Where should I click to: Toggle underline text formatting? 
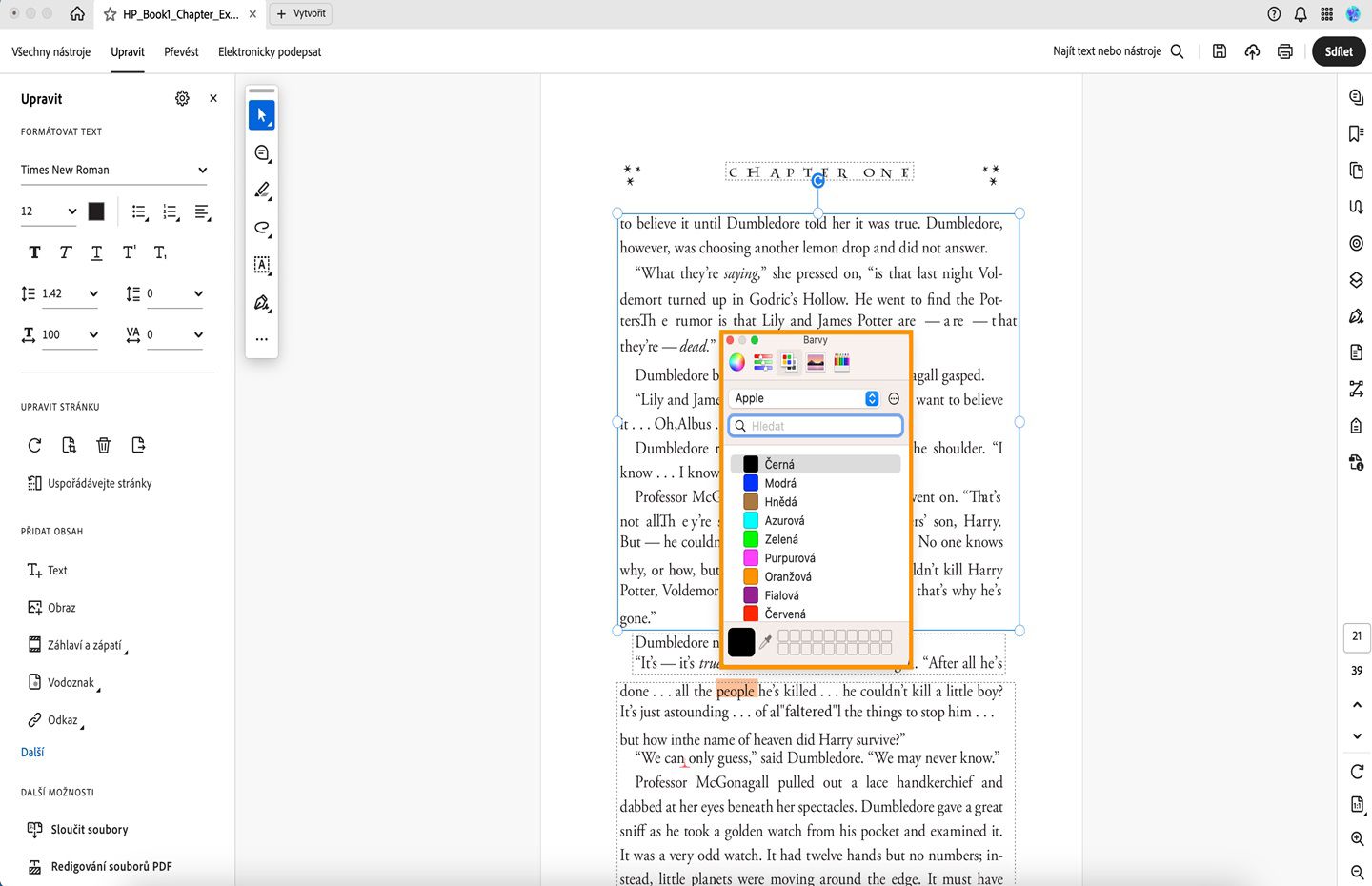[x=97, y=252]
